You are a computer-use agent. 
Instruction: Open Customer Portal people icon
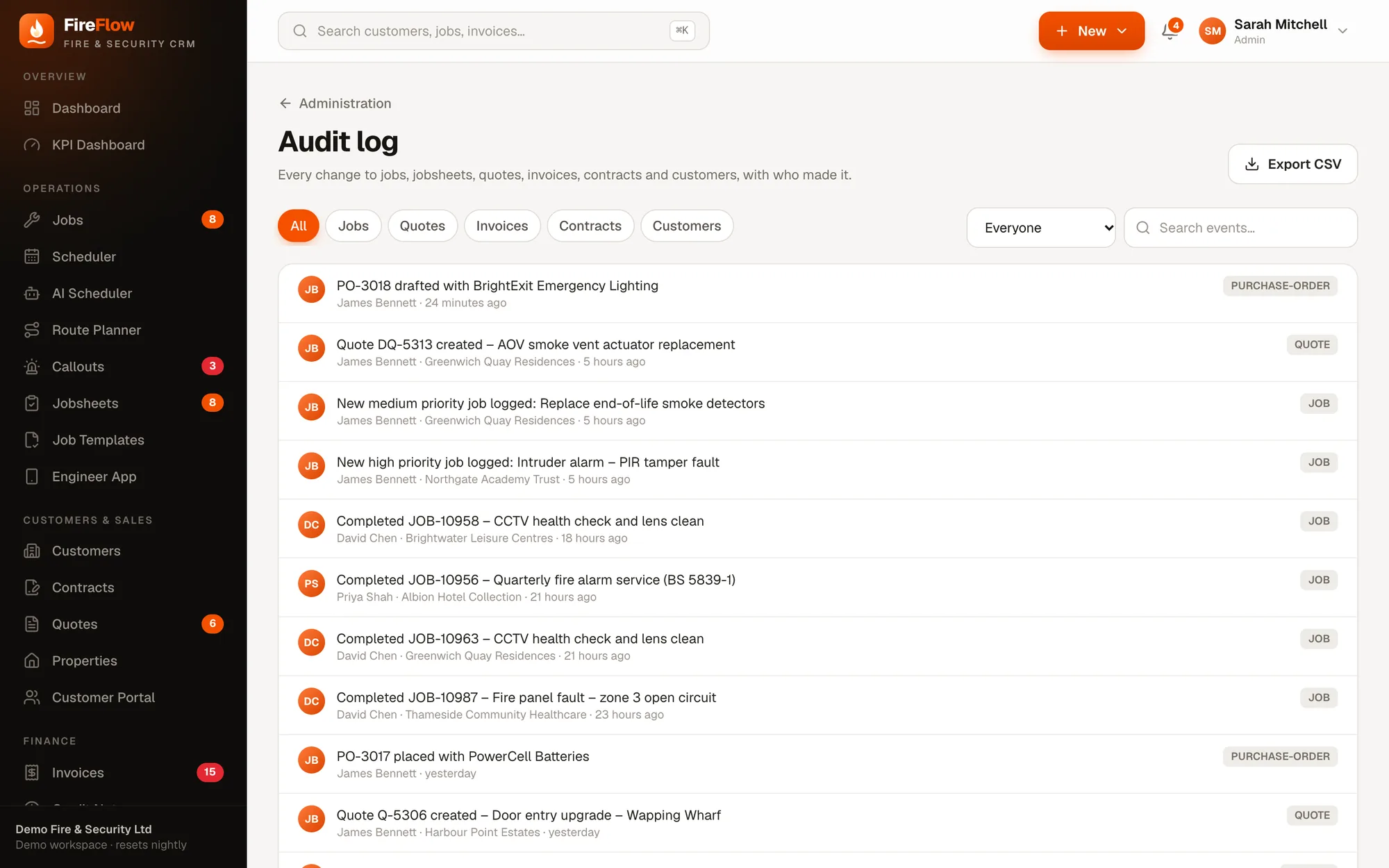point(32,698)
